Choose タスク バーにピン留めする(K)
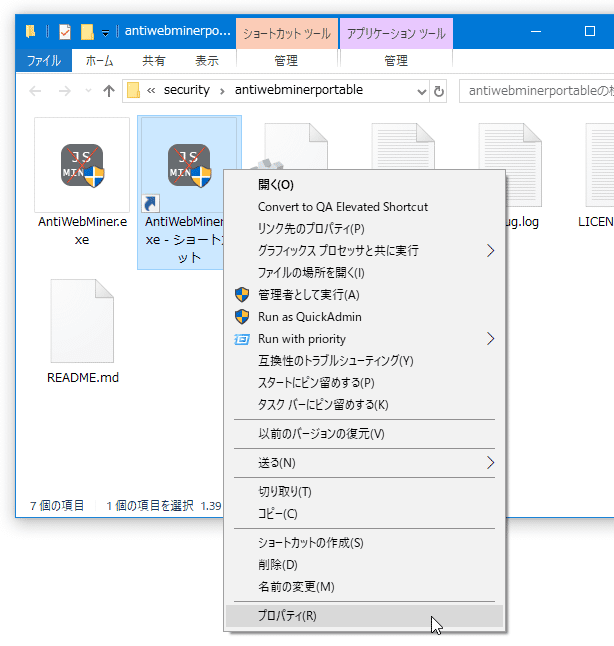 [x=364, y=405]
